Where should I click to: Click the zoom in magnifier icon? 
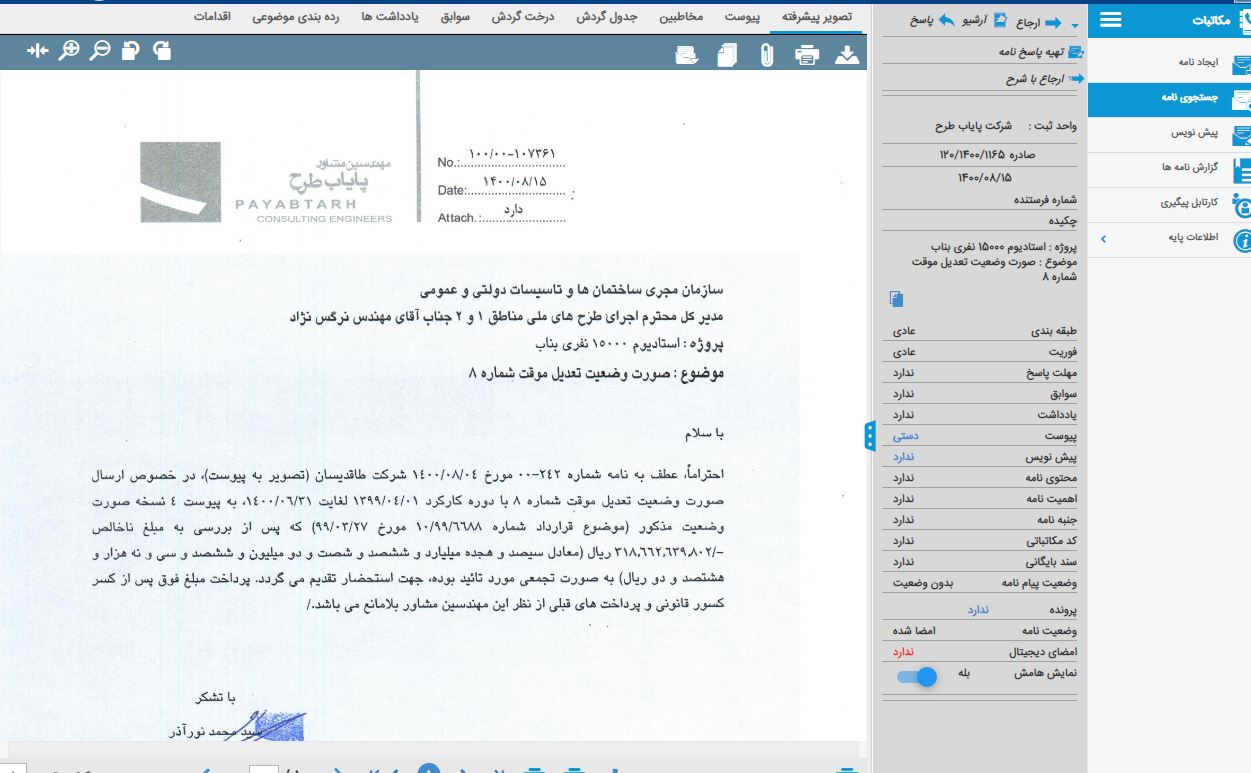(69, 50)
